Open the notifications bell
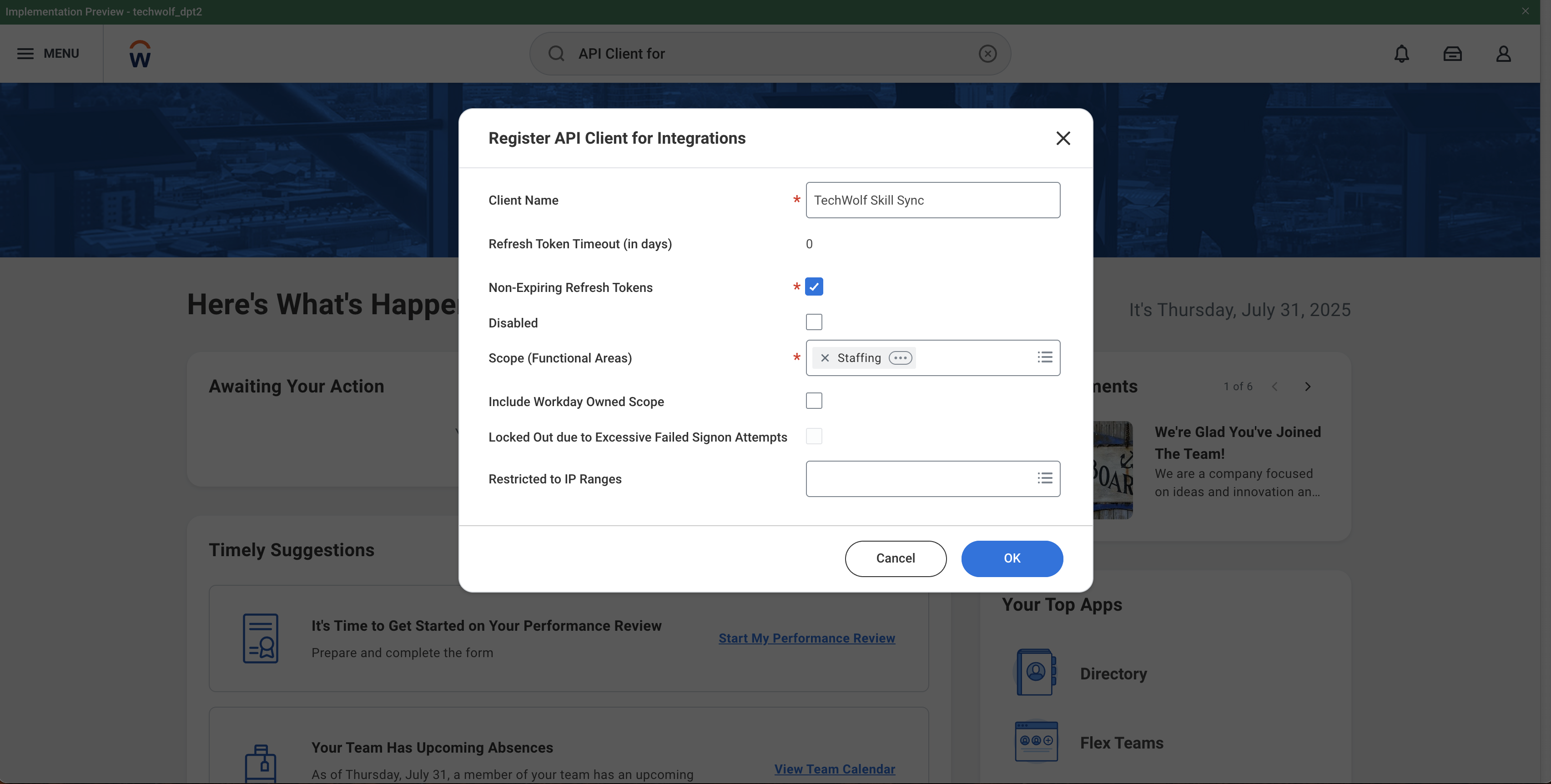 [x=1402, y=54]
